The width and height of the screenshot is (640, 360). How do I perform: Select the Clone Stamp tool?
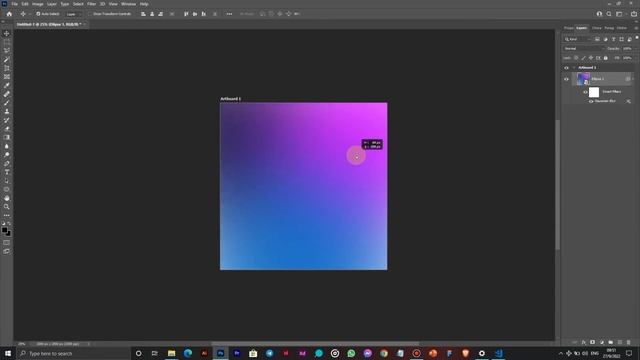(7, 111)
